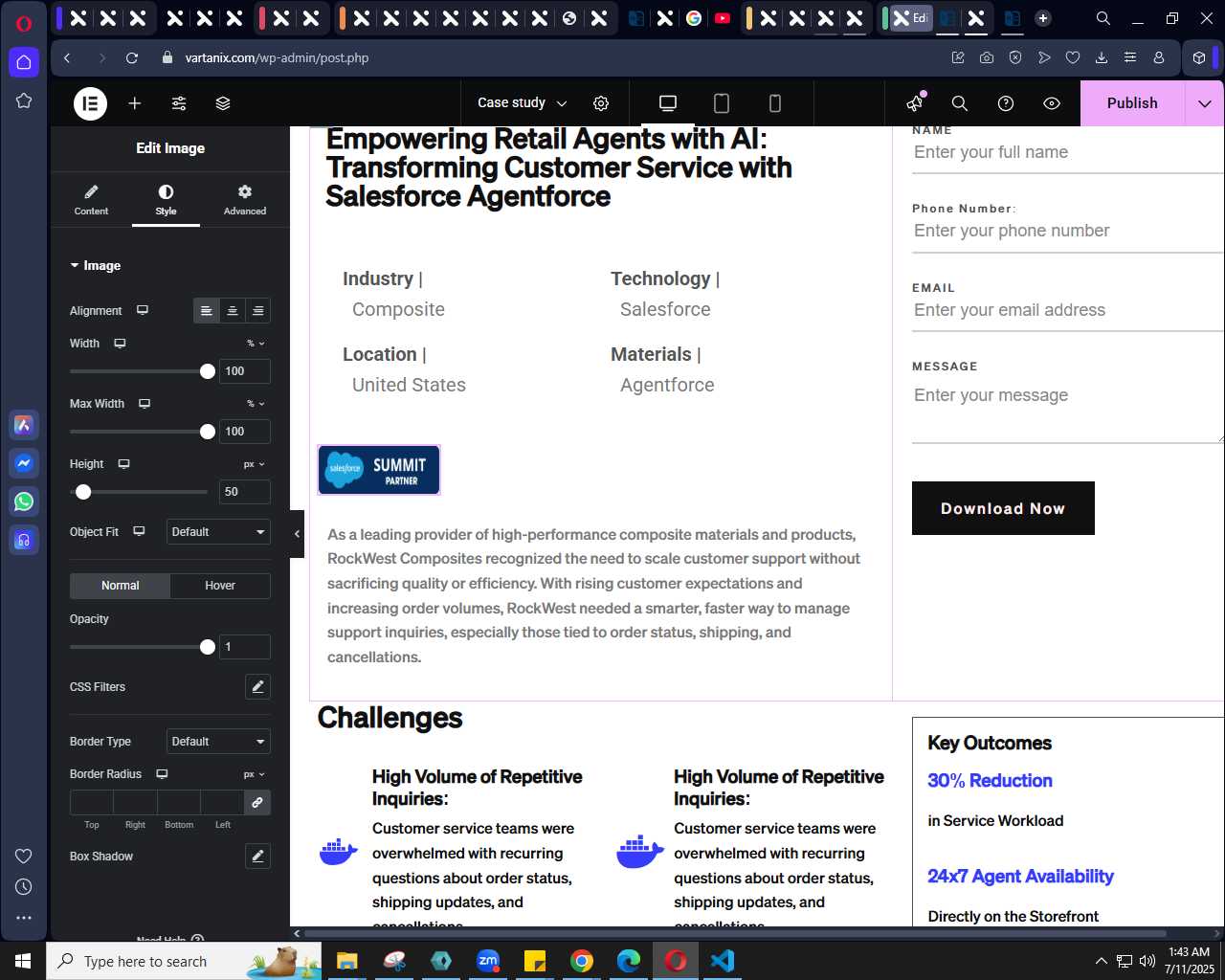Screen dimensions: 1225x980
Task: Expand the Publish options arrow
Action: coord(1204,103)
